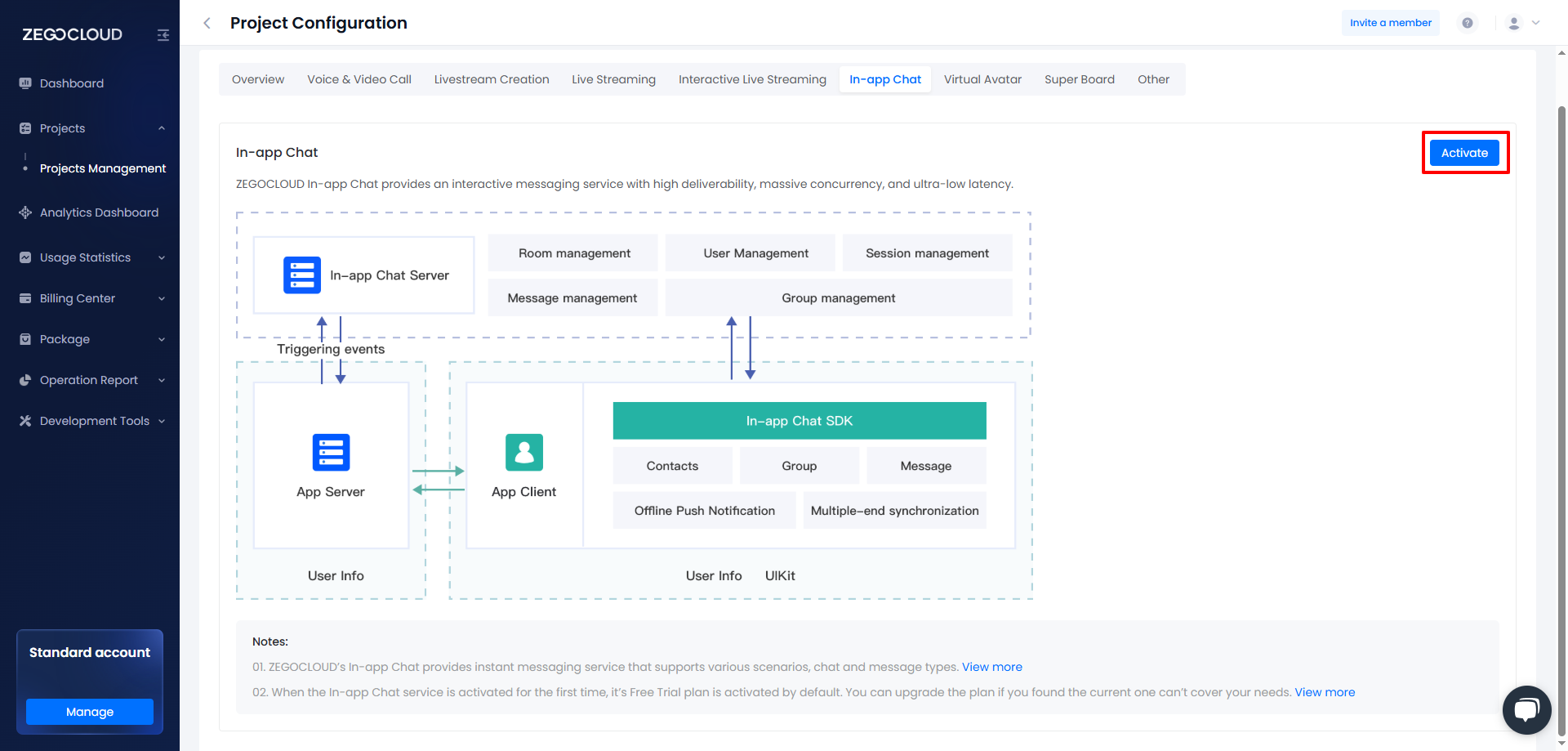Click the Triggering events label
The height and width of the screenshot is (751, 1568).
pos(331,349)
